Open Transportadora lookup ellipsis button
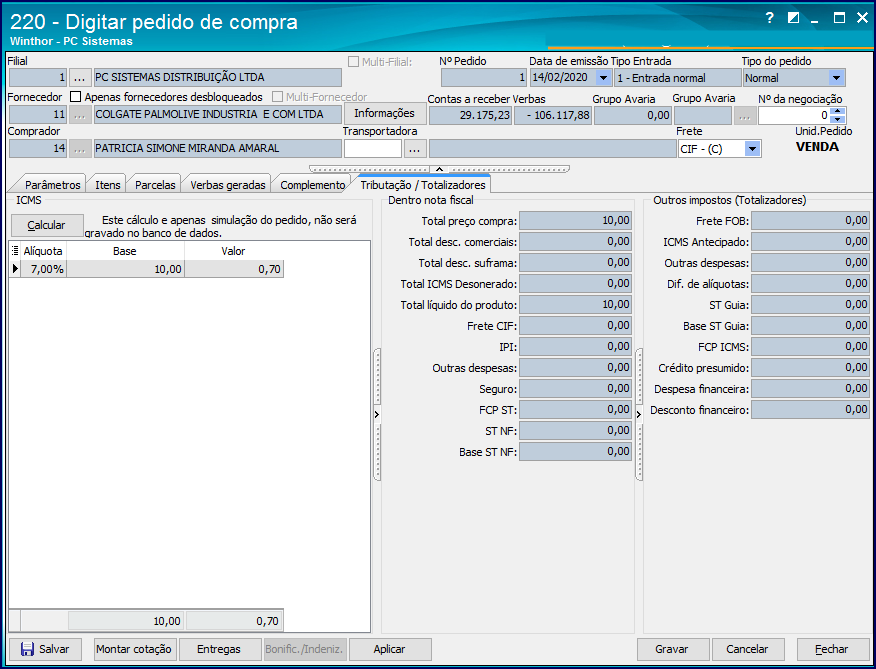Screen dimensions: 876x669 pos(415,149)
